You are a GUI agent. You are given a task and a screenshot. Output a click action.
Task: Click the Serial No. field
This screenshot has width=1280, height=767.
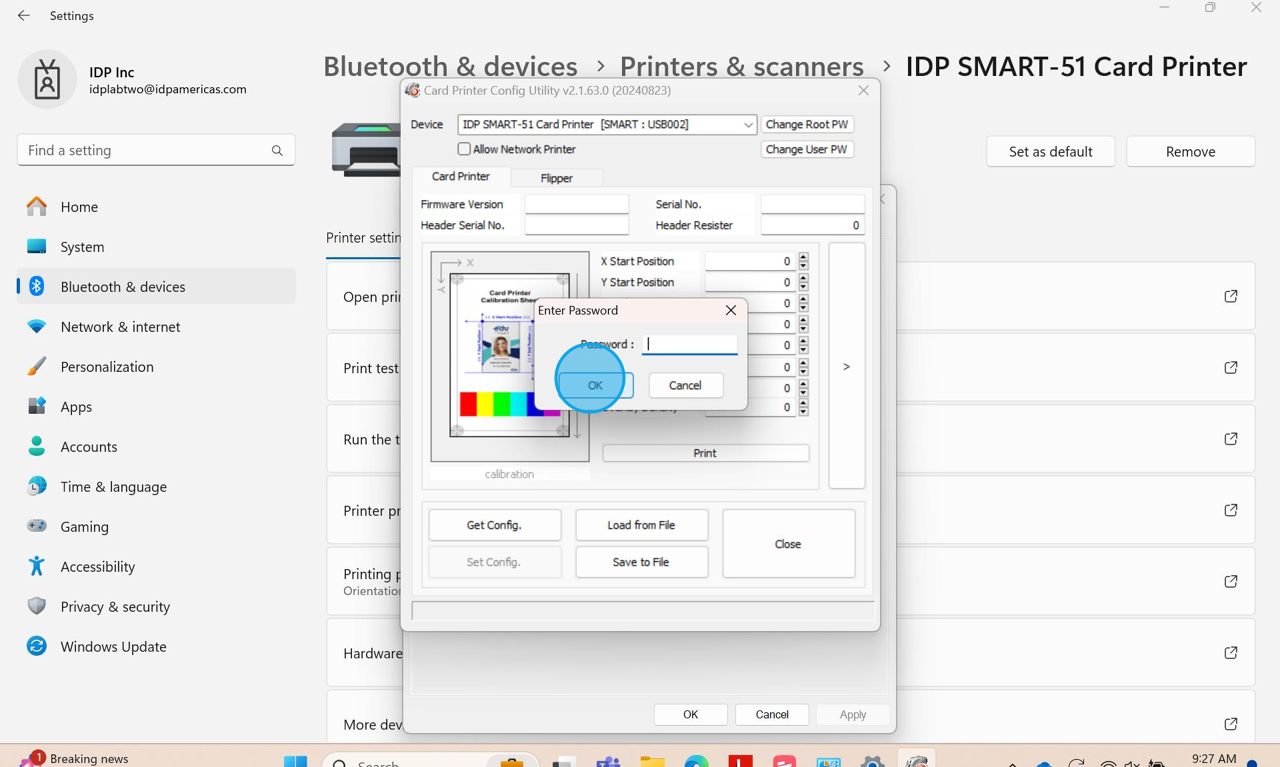pyautogui.click(x=813, y=204)
